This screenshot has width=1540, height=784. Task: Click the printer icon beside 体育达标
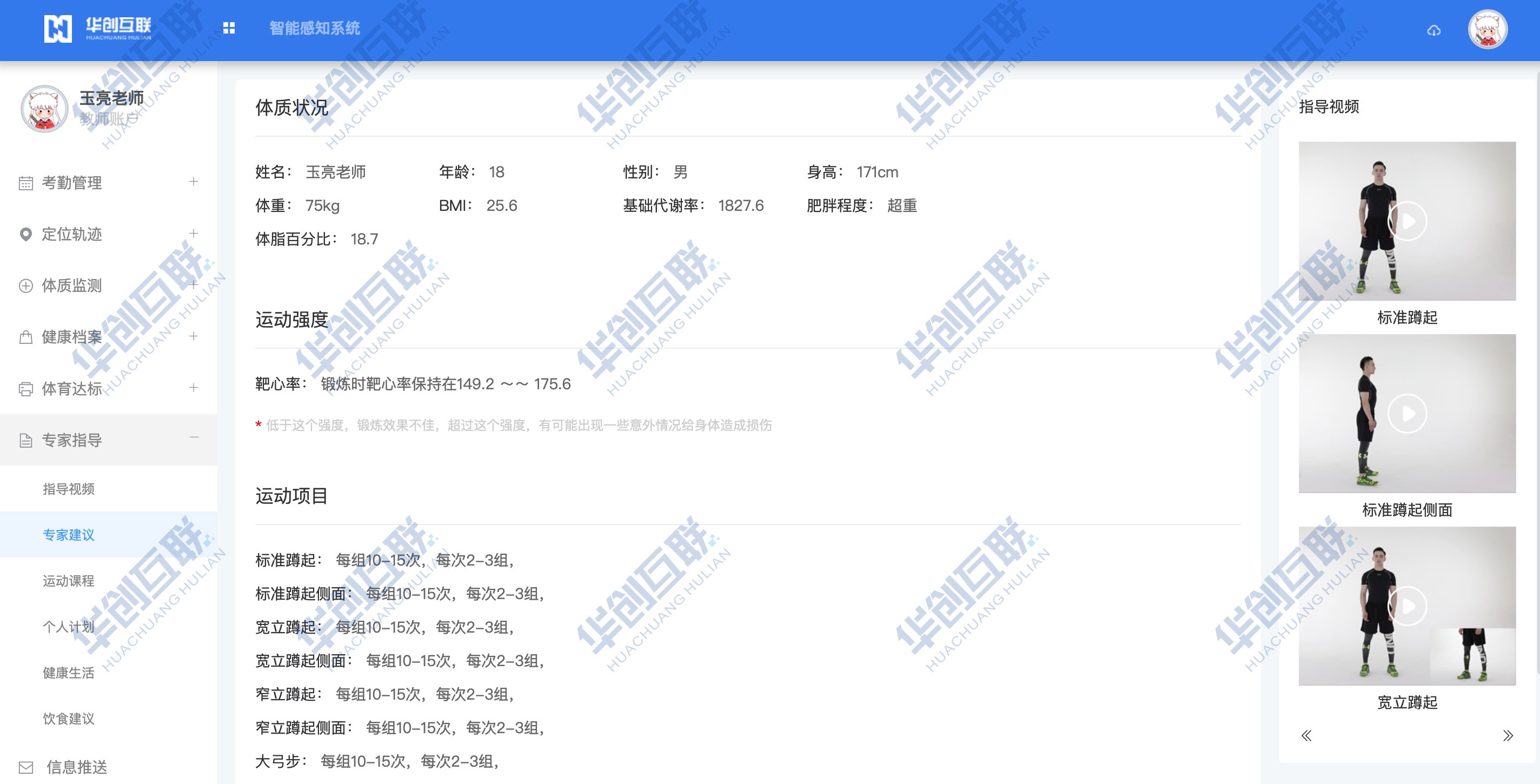pyautogui.click(x=26, y=389)
